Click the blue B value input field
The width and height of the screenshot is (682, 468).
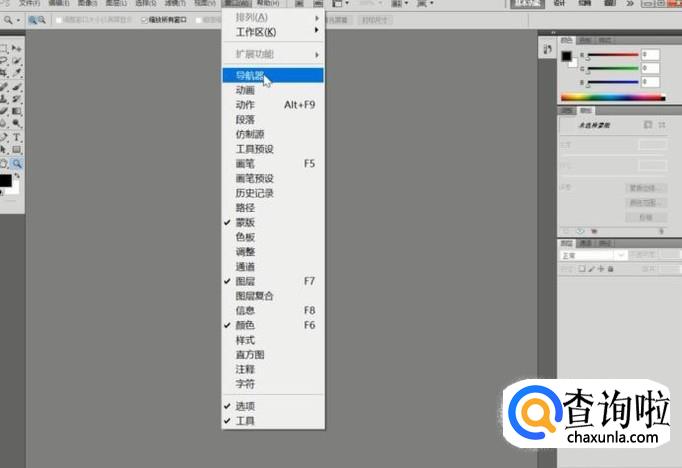pyautogui.click(x=651, y=82)
